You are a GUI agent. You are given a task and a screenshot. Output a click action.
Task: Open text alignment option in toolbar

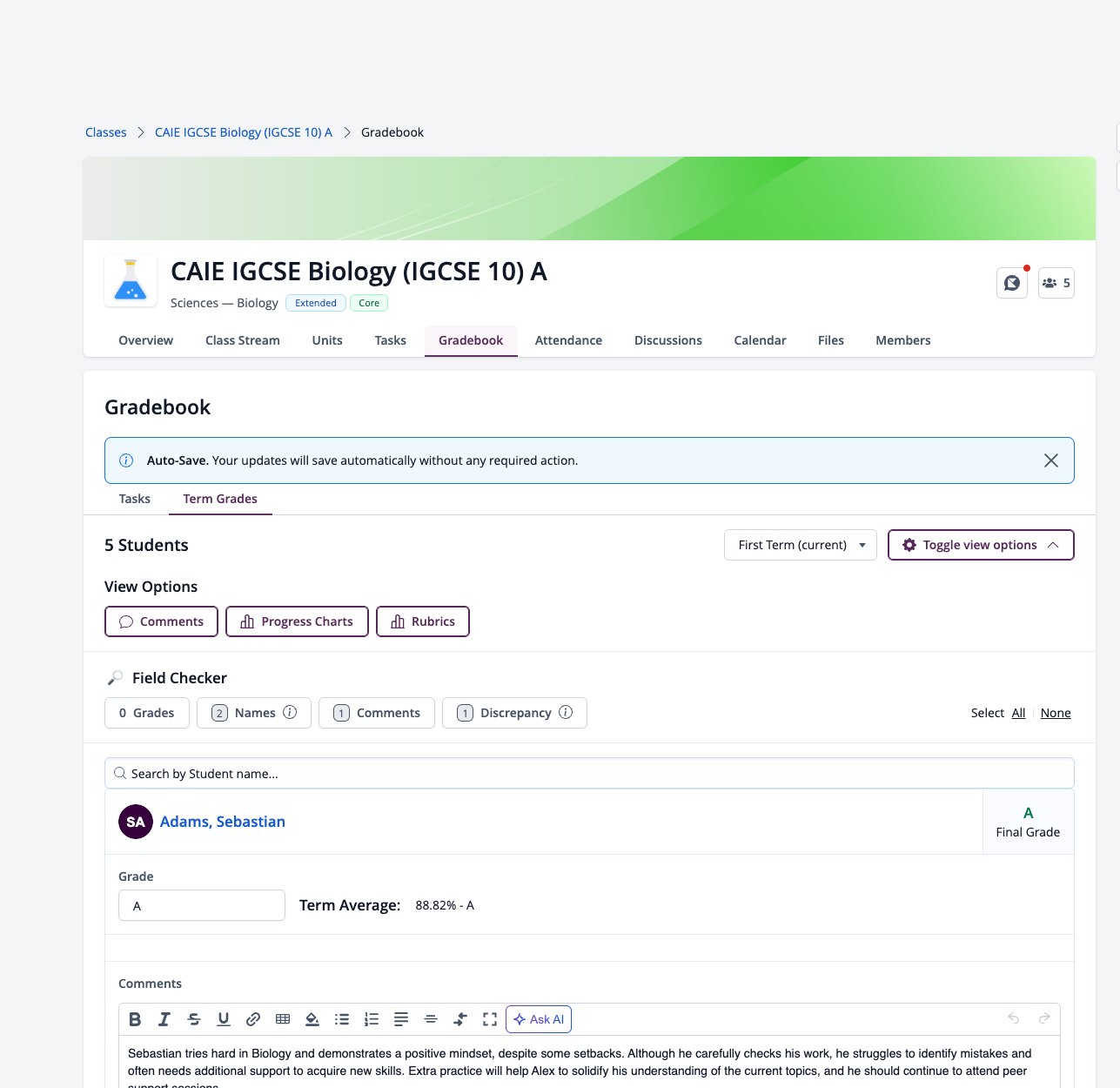[401, 1019]
